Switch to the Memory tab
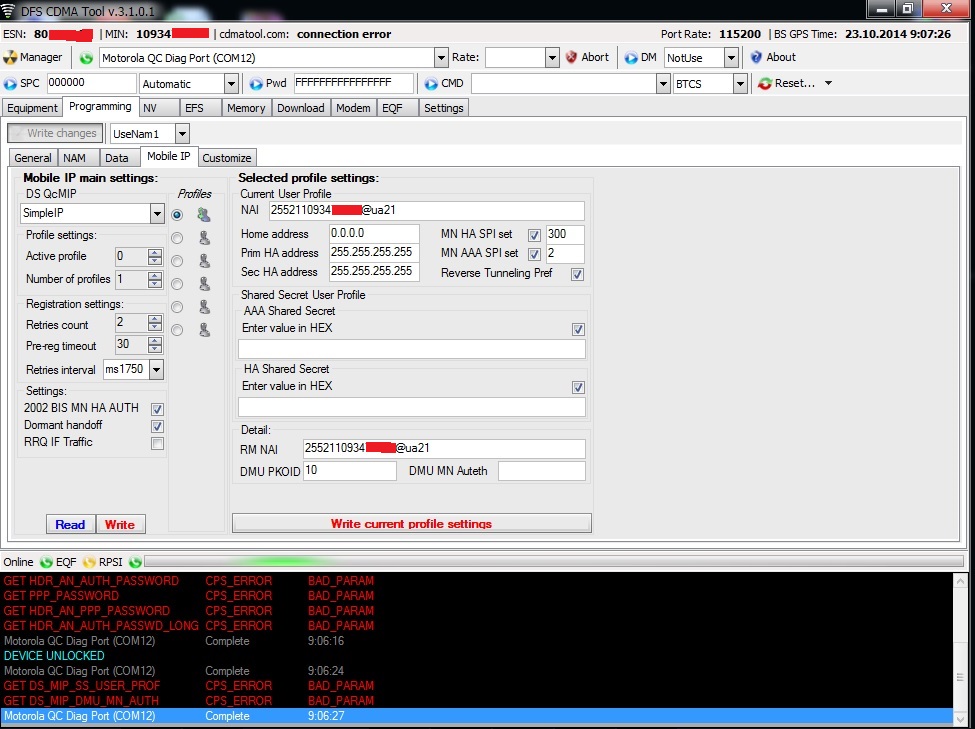The height and width of the screenshot is (729, 975). coord(246,108)
